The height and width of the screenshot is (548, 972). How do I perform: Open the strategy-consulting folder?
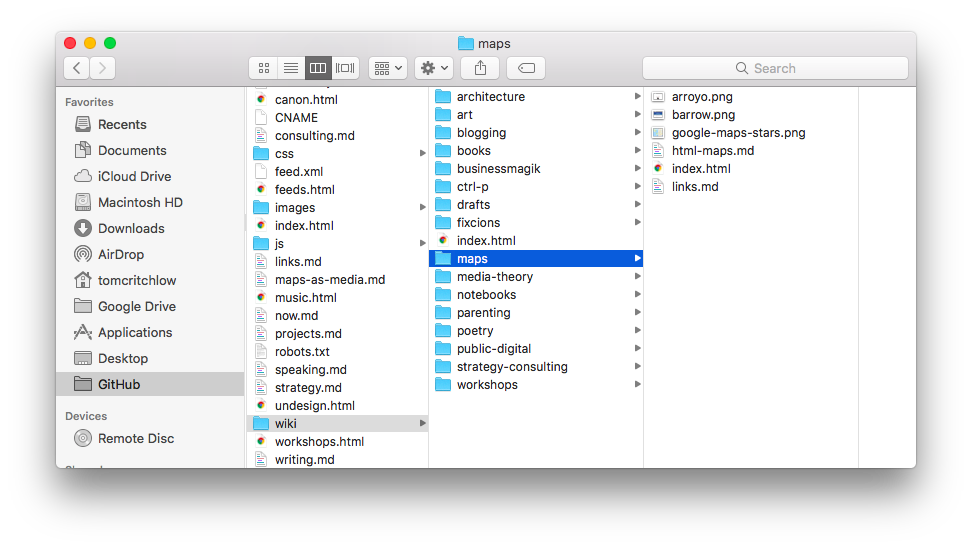tap(536, 366)
